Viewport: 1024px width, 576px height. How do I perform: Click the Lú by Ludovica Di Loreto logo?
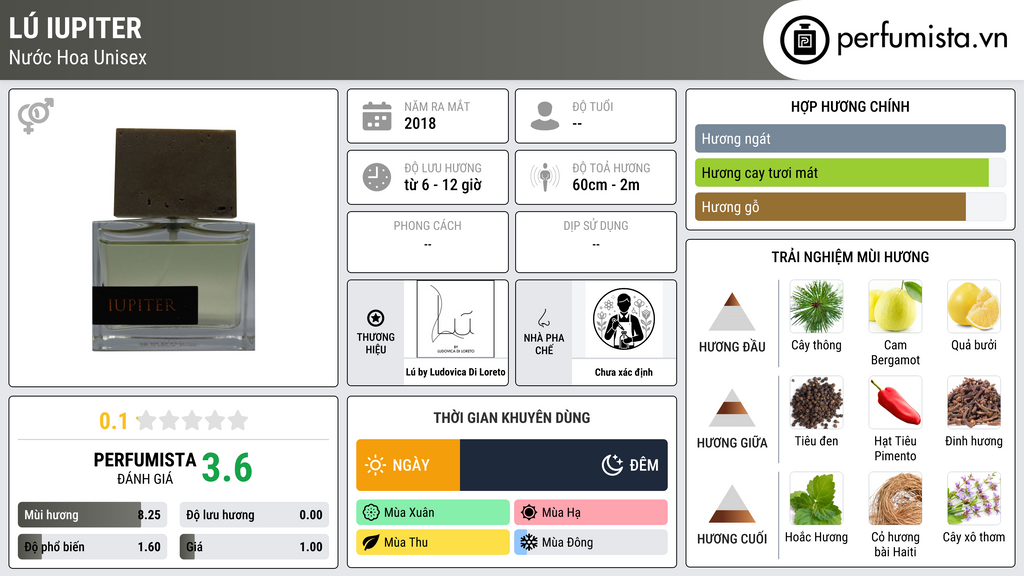click(455, 319)
